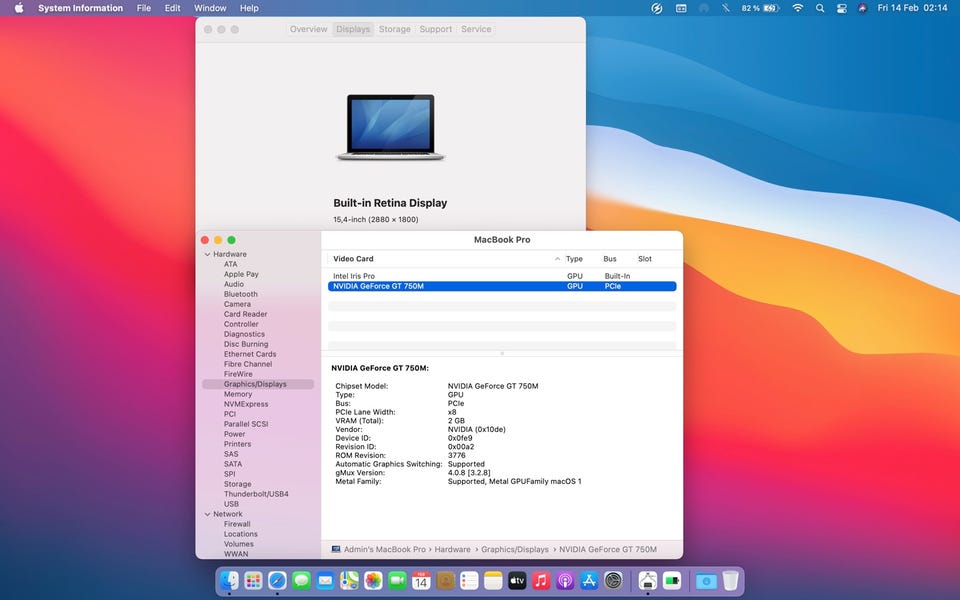Open Mail from the Dock
960x600 pixels.
[x=325, y=580]
